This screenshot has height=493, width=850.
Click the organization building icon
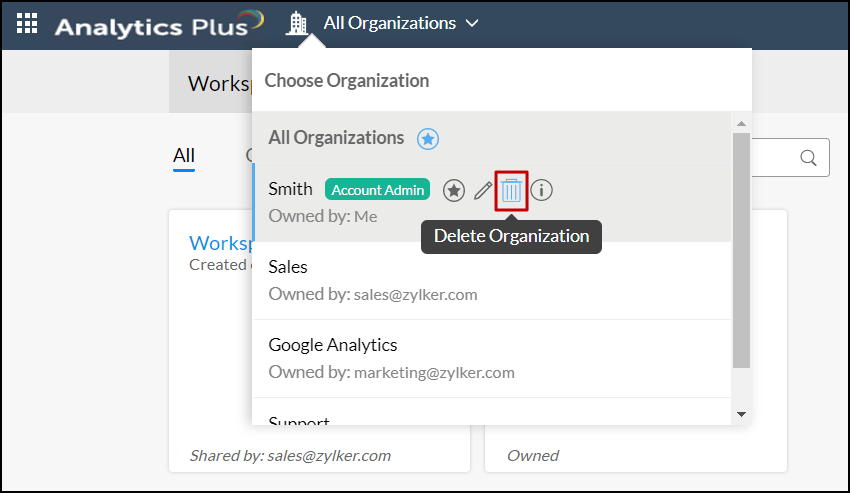[x=297, y=23]
